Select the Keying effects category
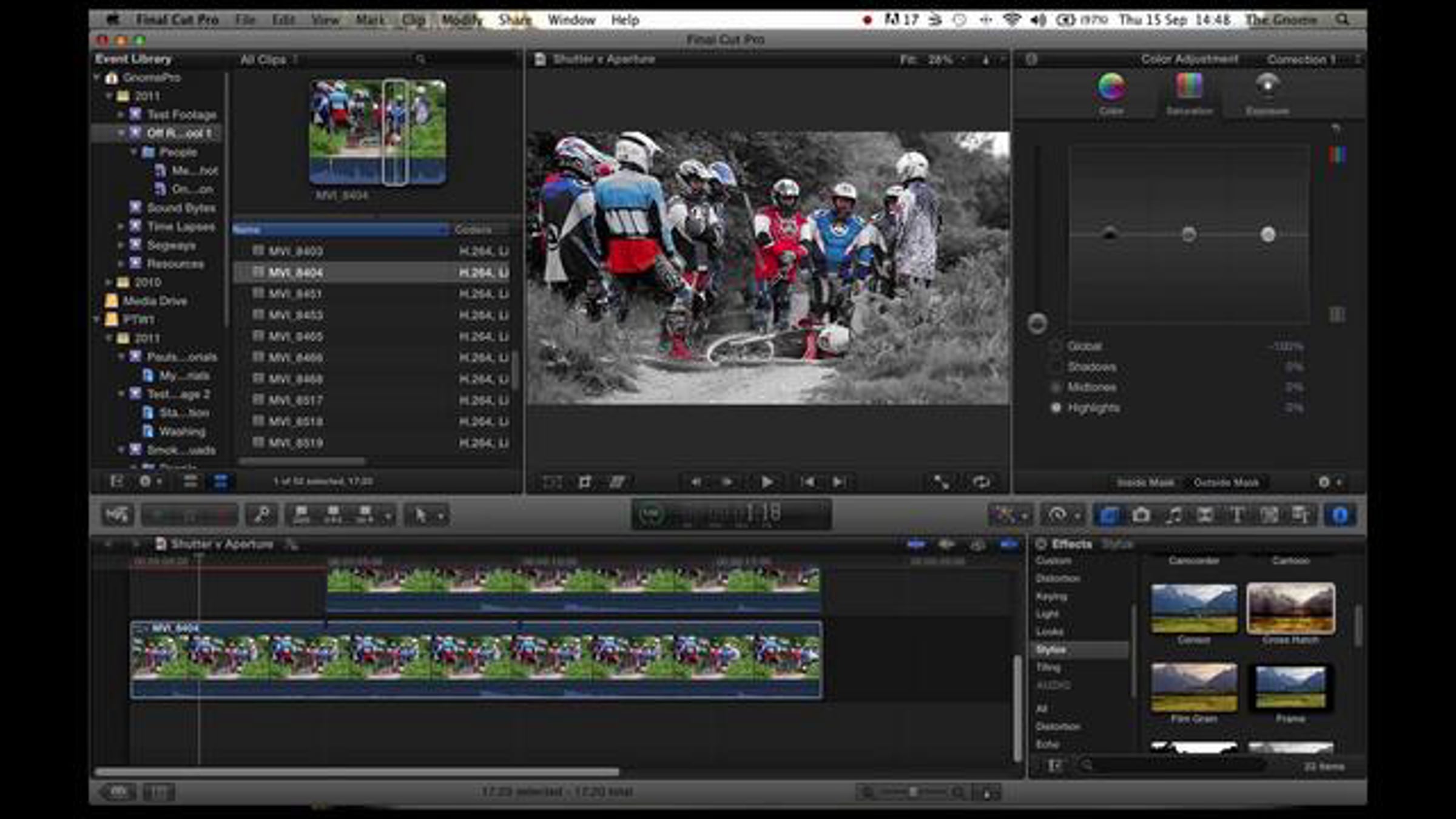 tap(1051, 596)
